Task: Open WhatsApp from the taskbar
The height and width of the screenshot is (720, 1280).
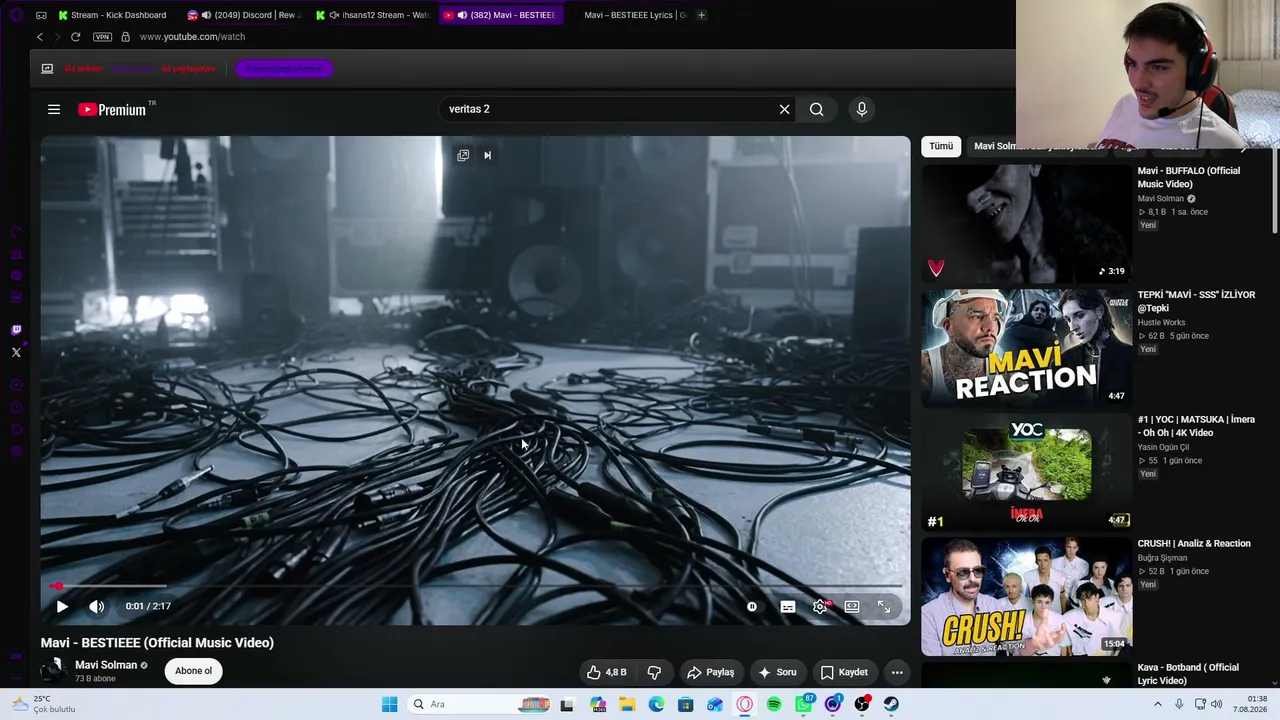Action: point(804,704)
